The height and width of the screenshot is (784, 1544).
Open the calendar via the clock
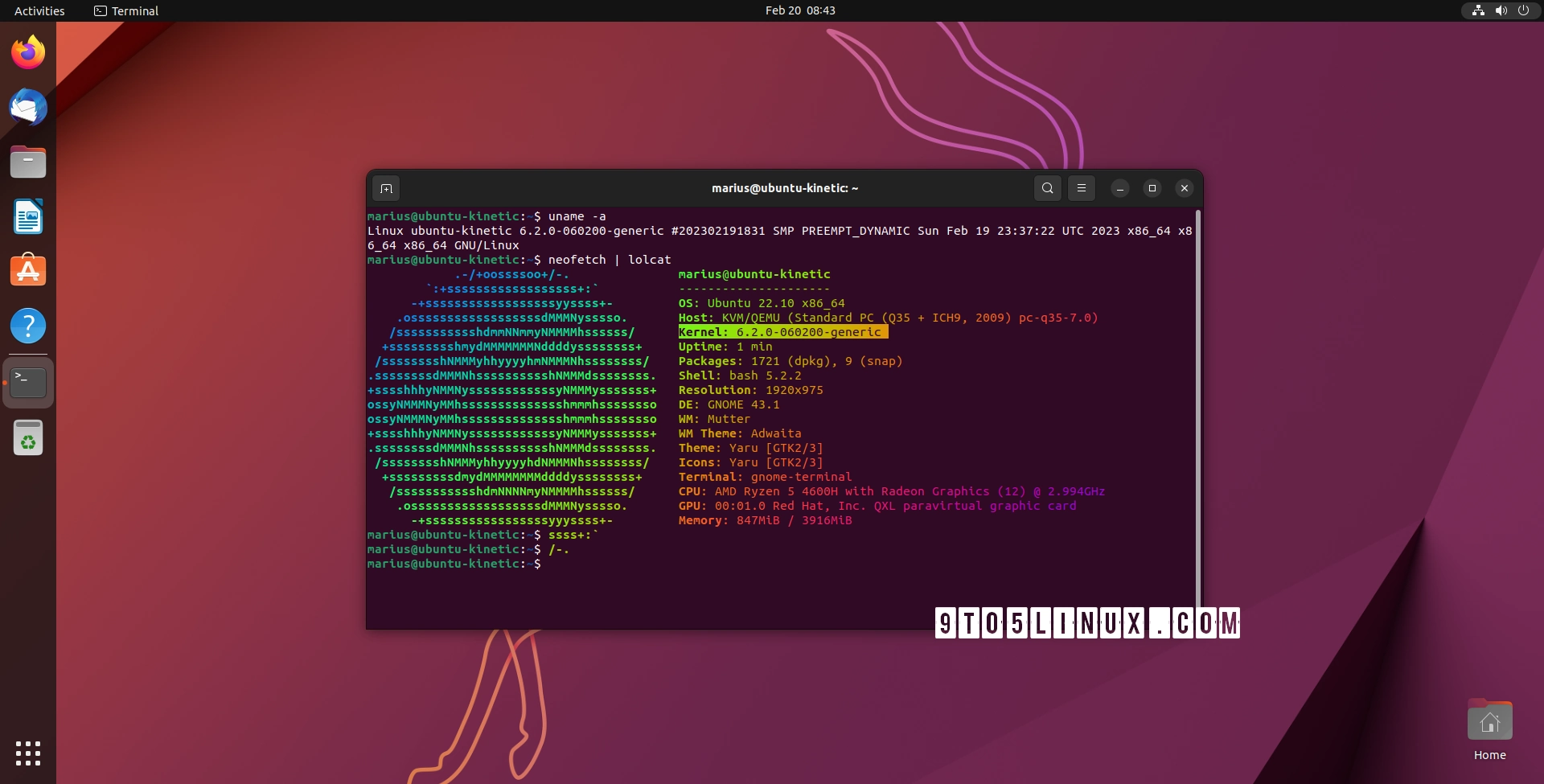coord(800,10)
